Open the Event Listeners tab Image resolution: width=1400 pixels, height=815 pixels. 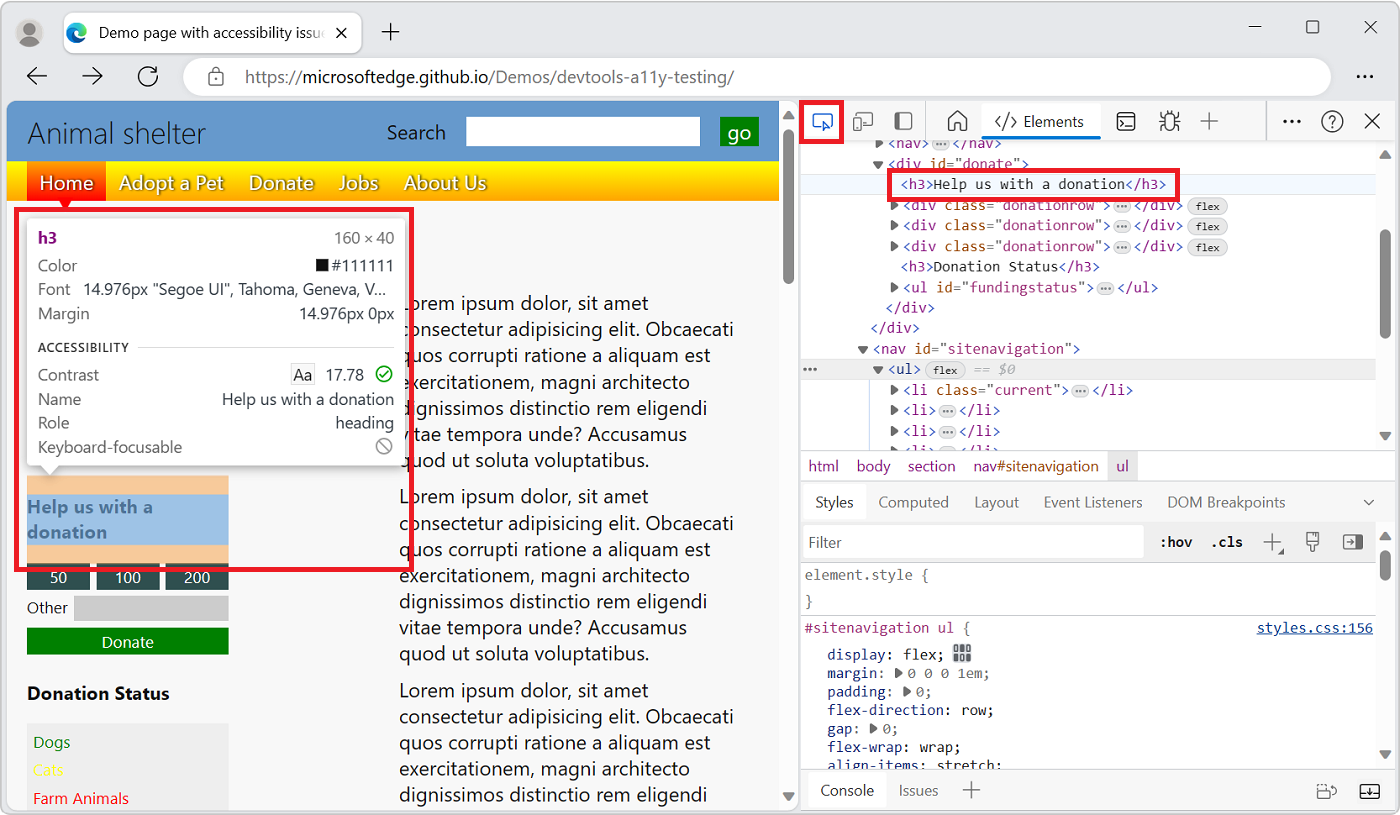tap(1092, 502)
